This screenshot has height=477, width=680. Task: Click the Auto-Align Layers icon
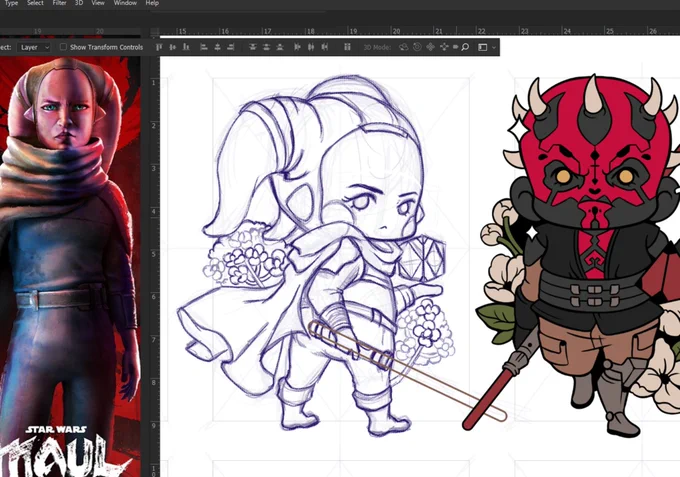(347, 47)
